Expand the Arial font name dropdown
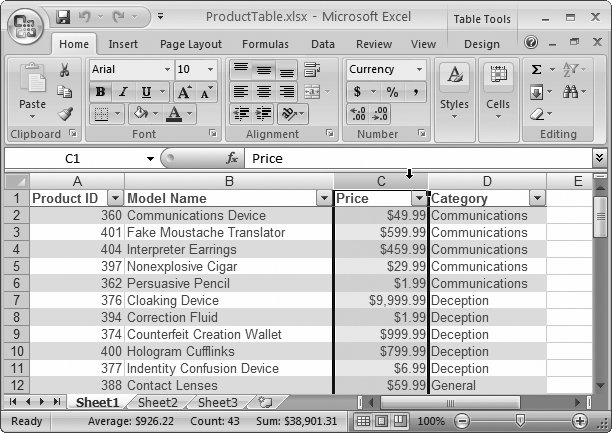The width and height of the screenshot is (612, 433). (165, 70)
